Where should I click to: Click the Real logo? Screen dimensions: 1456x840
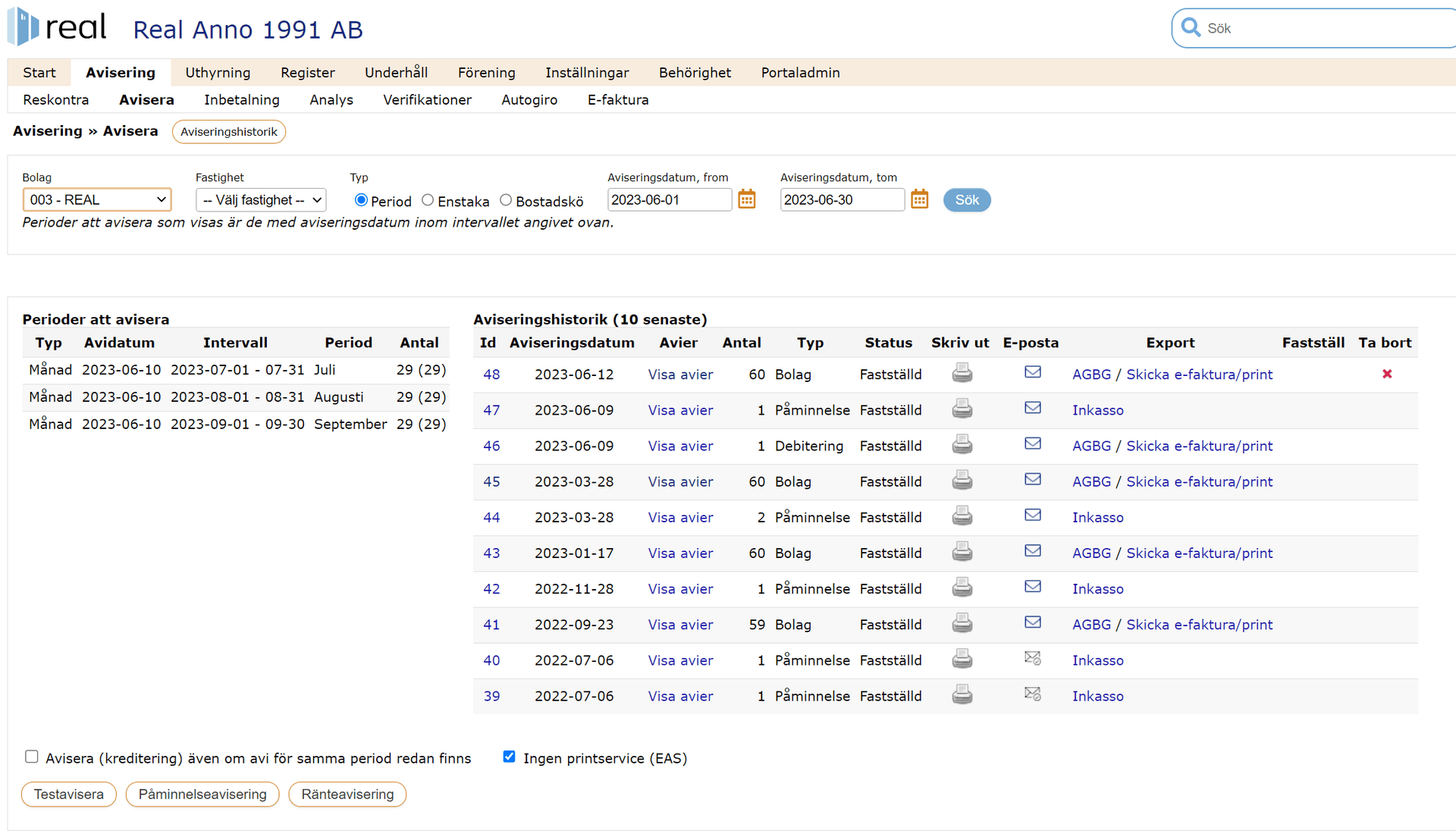[57, 27]
